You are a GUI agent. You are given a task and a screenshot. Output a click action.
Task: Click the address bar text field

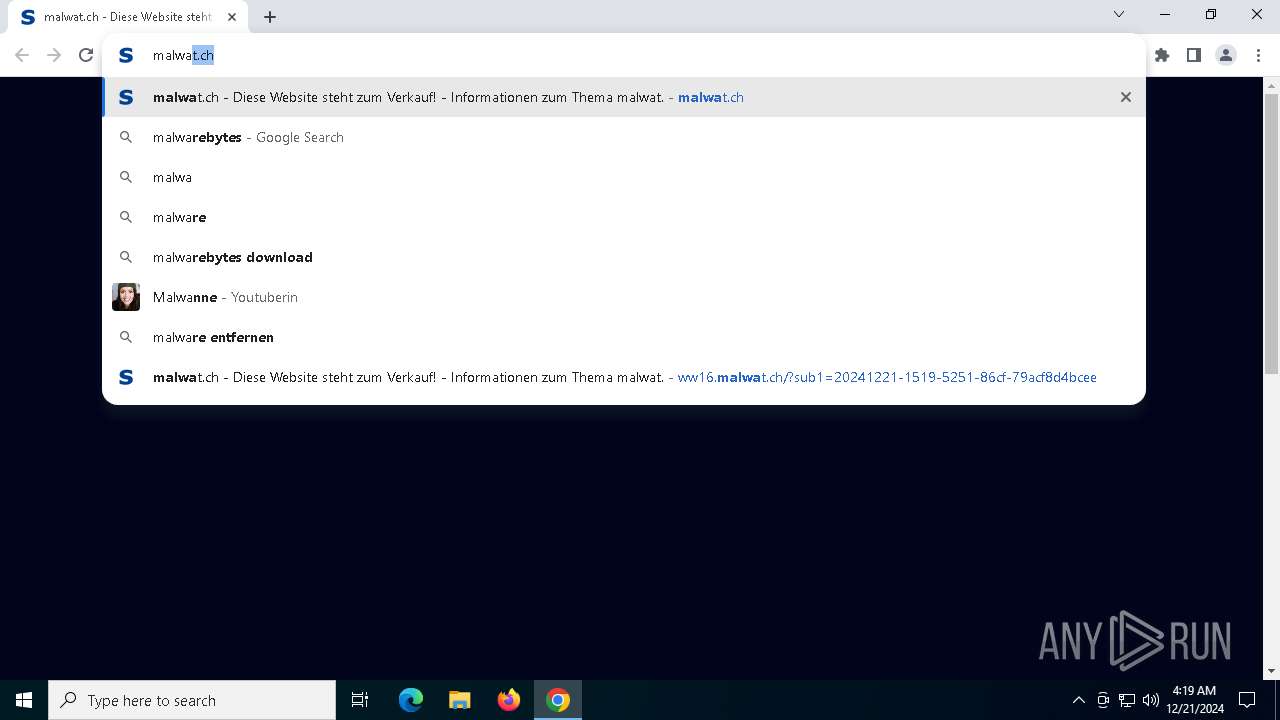point(640,55)
